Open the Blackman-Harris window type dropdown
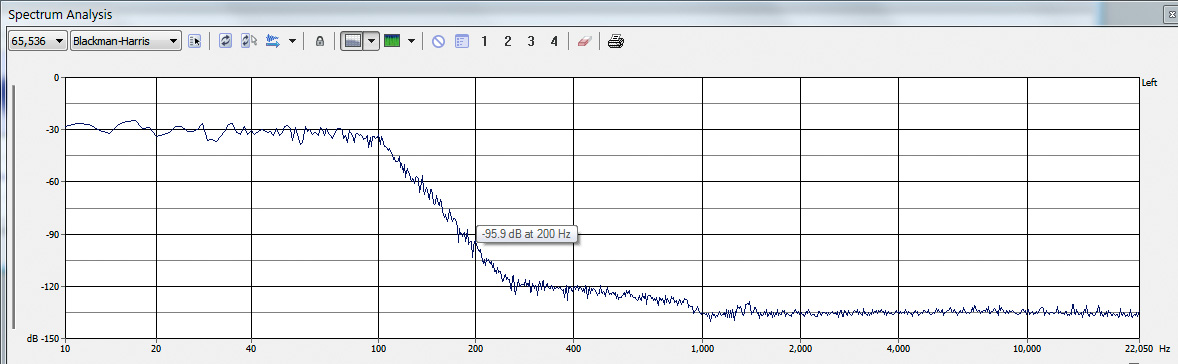The image size is (1178, 364). pos(125,41)
